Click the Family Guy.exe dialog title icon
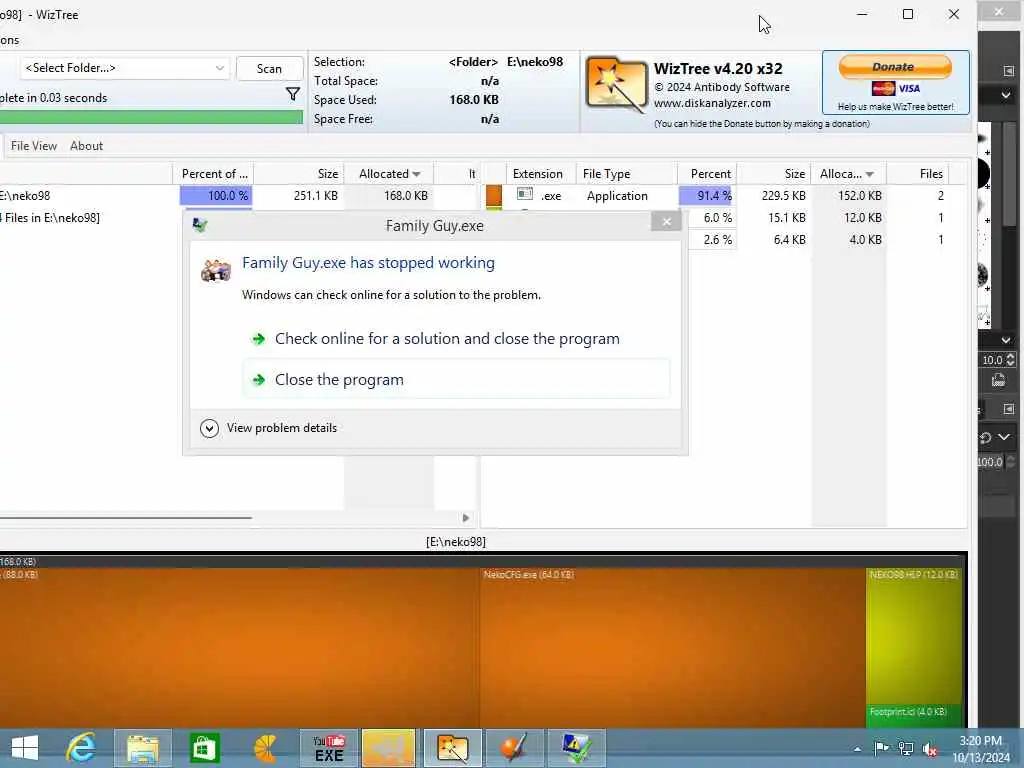This screenshot has height=768, width=1024. (200, 225)
